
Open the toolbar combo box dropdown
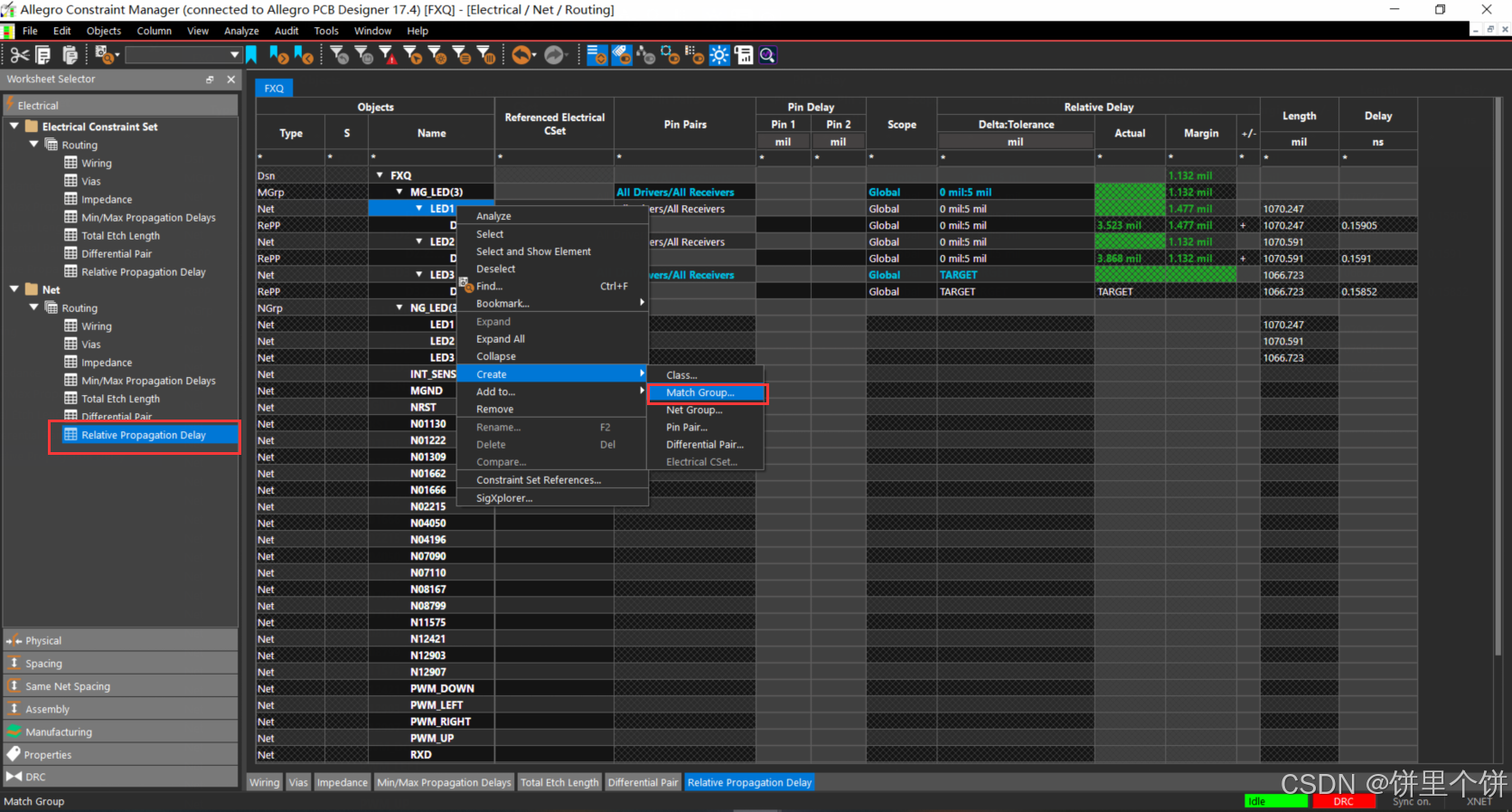(x=234, y=55)
